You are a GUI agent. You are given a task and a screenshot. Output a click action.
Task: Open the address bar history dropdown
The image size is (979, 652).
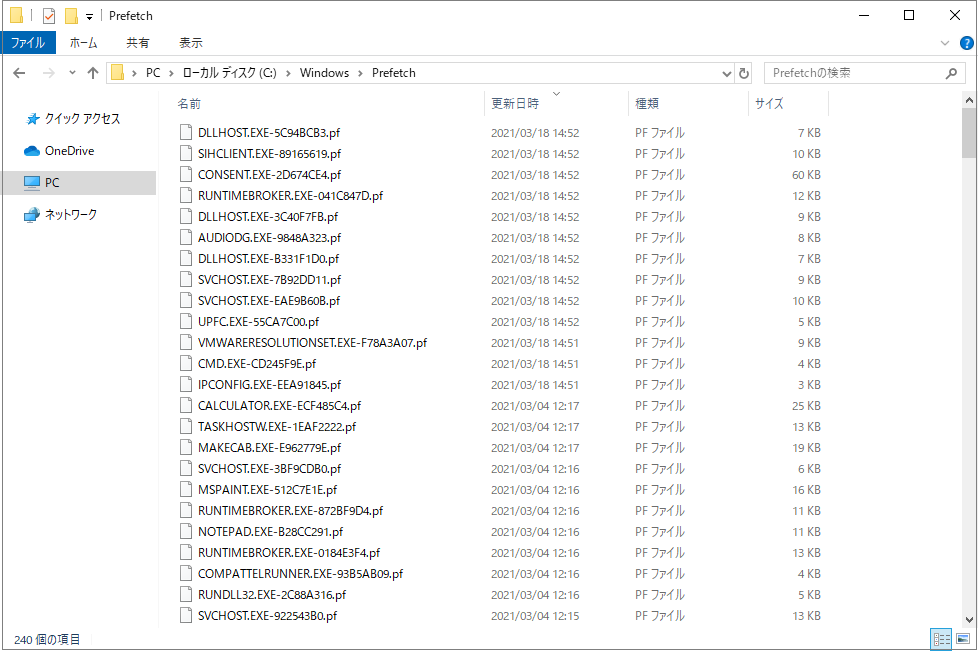(727, 74)
